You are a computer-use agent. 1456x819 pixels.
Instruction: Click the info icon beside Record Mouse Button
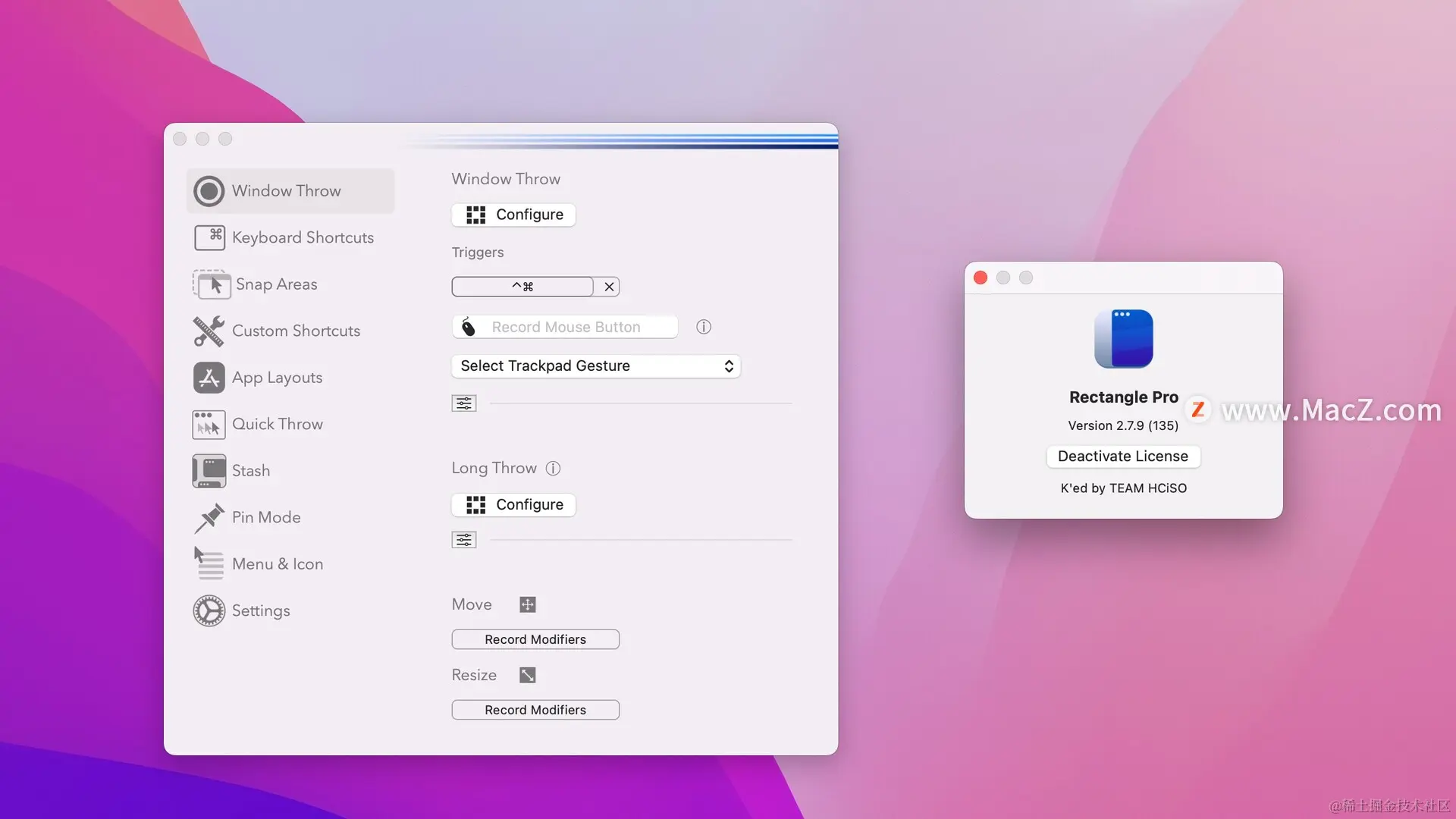[x=704, y=327]
